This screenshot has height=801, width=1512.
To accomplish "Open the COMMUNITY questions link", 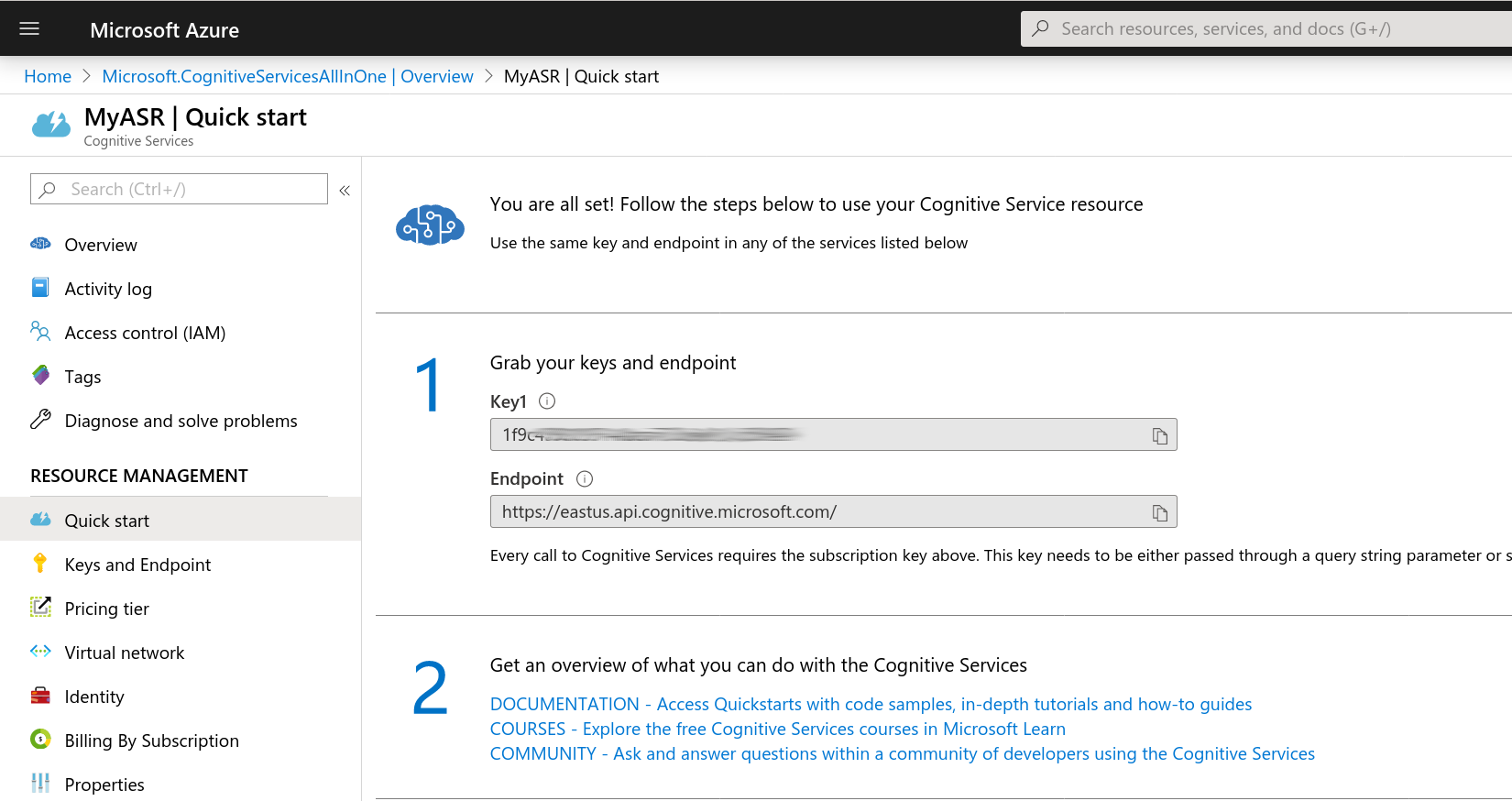I will (x=903, y=753).
